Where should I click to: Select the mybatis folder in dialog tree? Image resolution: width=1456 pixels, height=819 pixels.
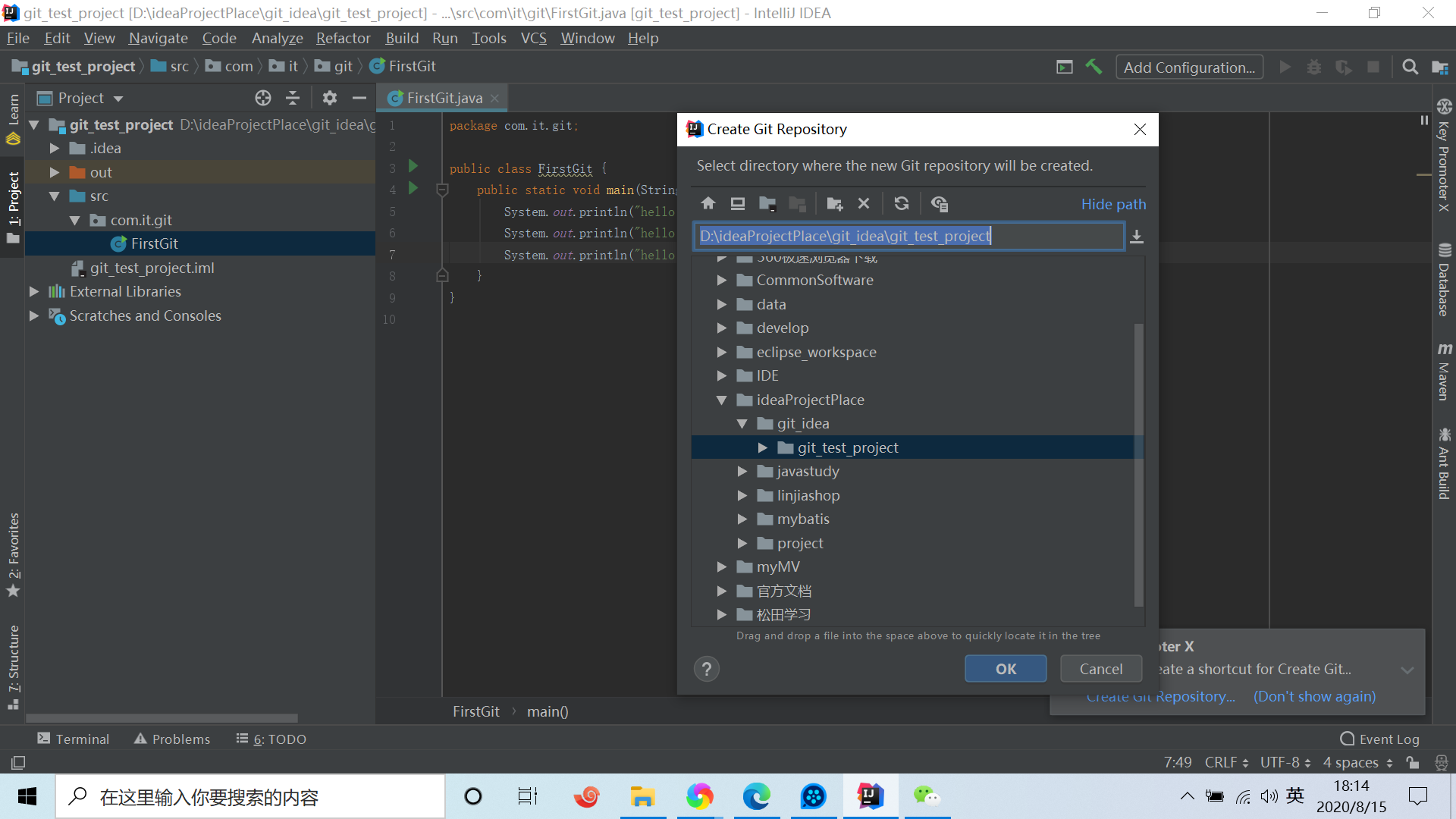tap(803, 519)
